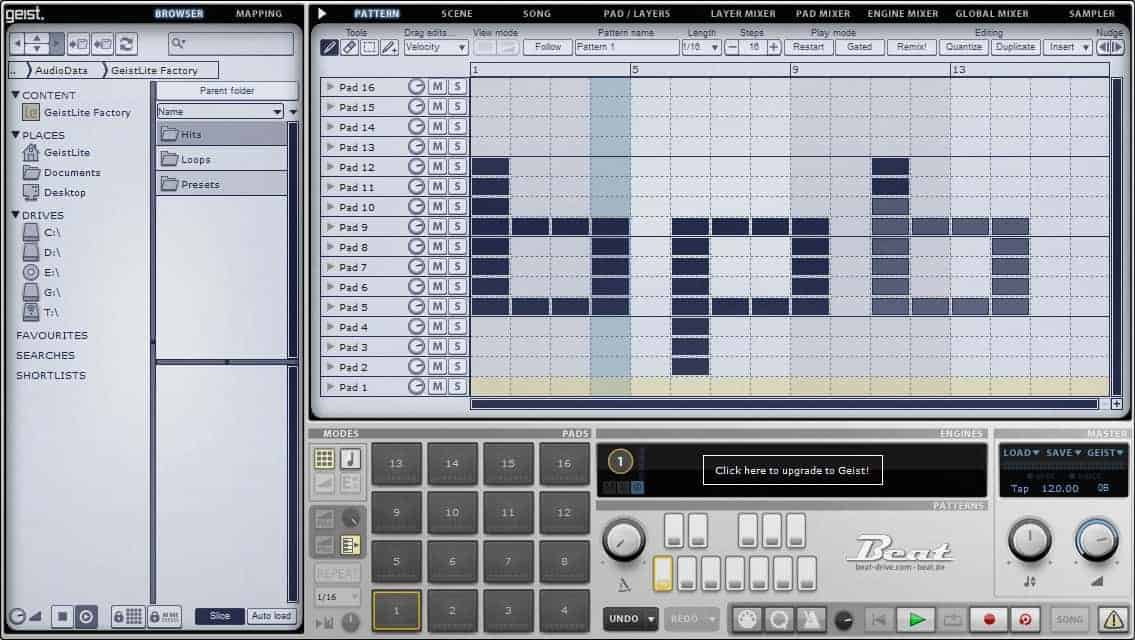Image resolution: width=1135 pixels, height=640 pixels.
Task: Trigger pad 1 in the pads grid
Action: point(396,610)
